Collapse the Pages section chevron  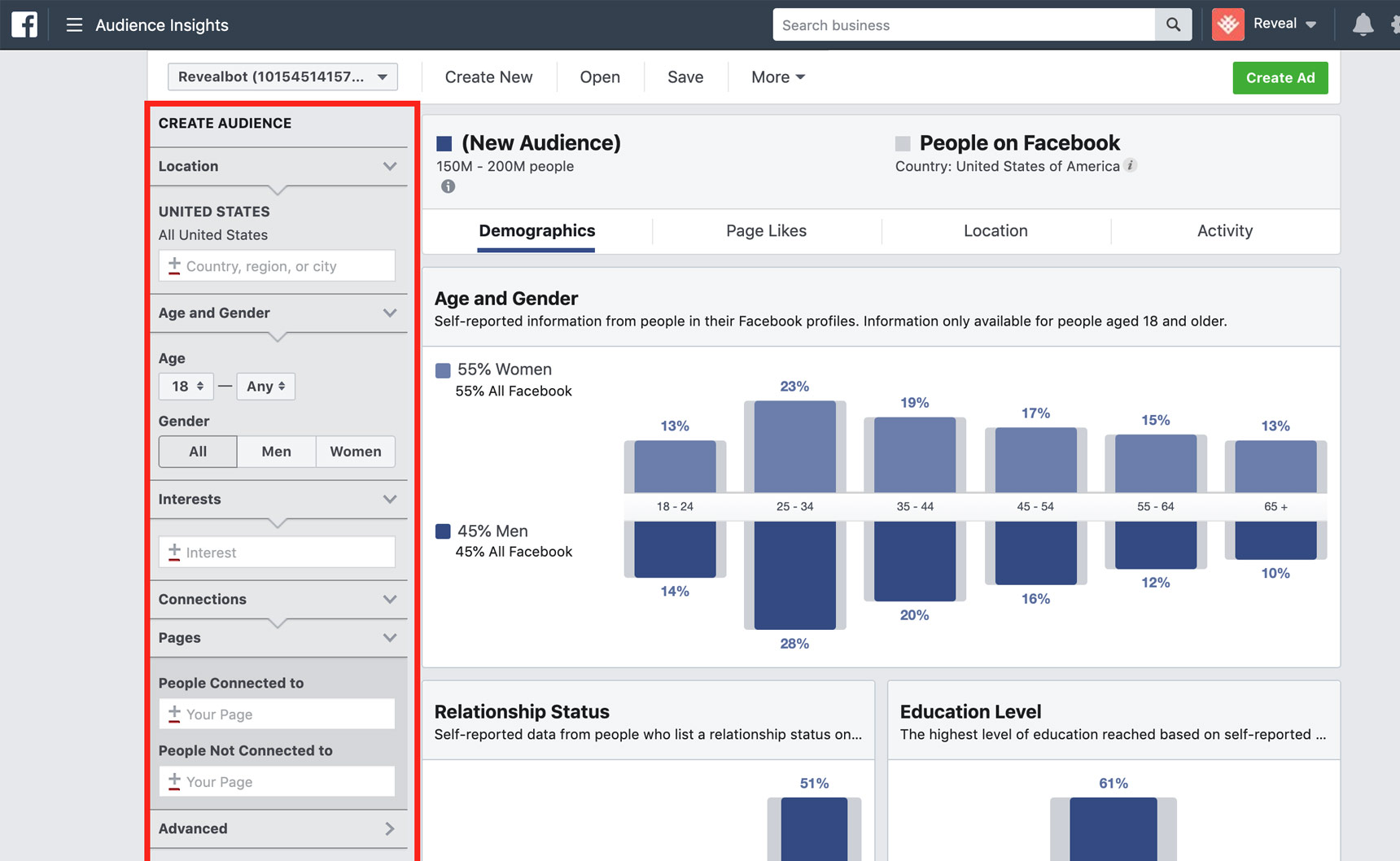pyautogui.click(x=390, y=638)
